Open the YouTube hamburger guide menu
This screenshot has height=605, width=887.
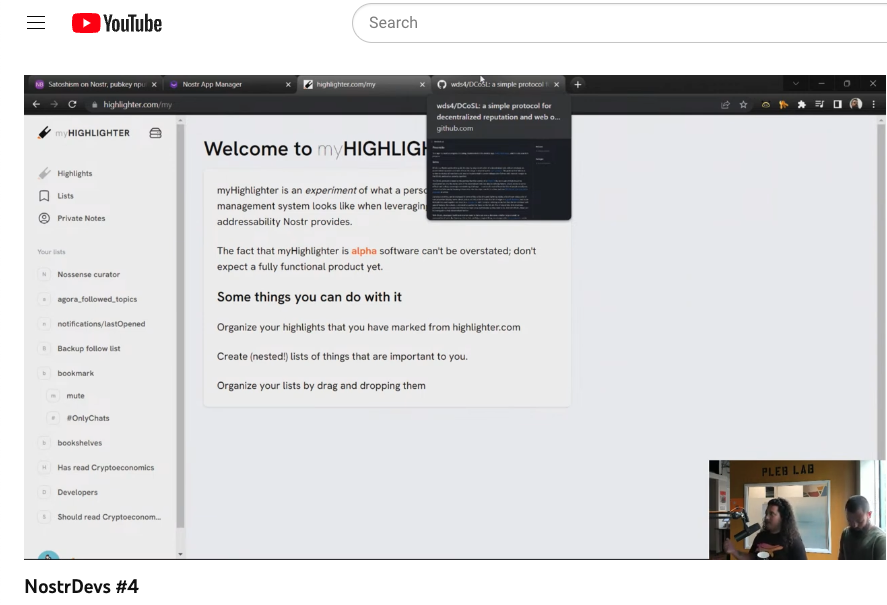coord(36,23)
